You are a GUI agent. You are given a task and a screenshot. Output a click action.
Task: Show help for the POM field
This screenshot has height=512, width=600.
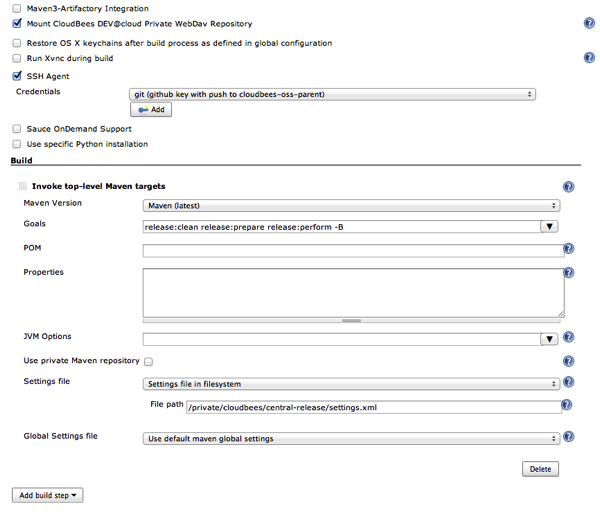(569, 248)
